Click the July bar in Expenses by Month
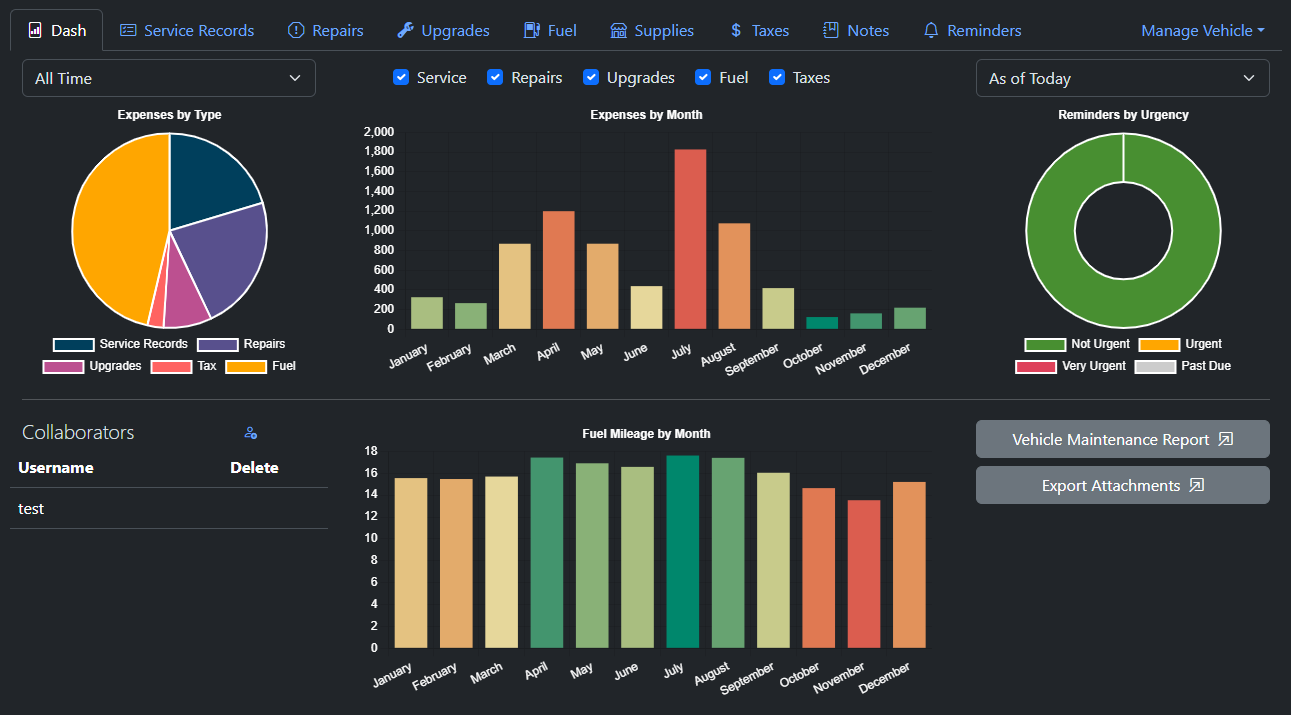This screenshot has width=1291, height=715. click(x=690, y=238)
